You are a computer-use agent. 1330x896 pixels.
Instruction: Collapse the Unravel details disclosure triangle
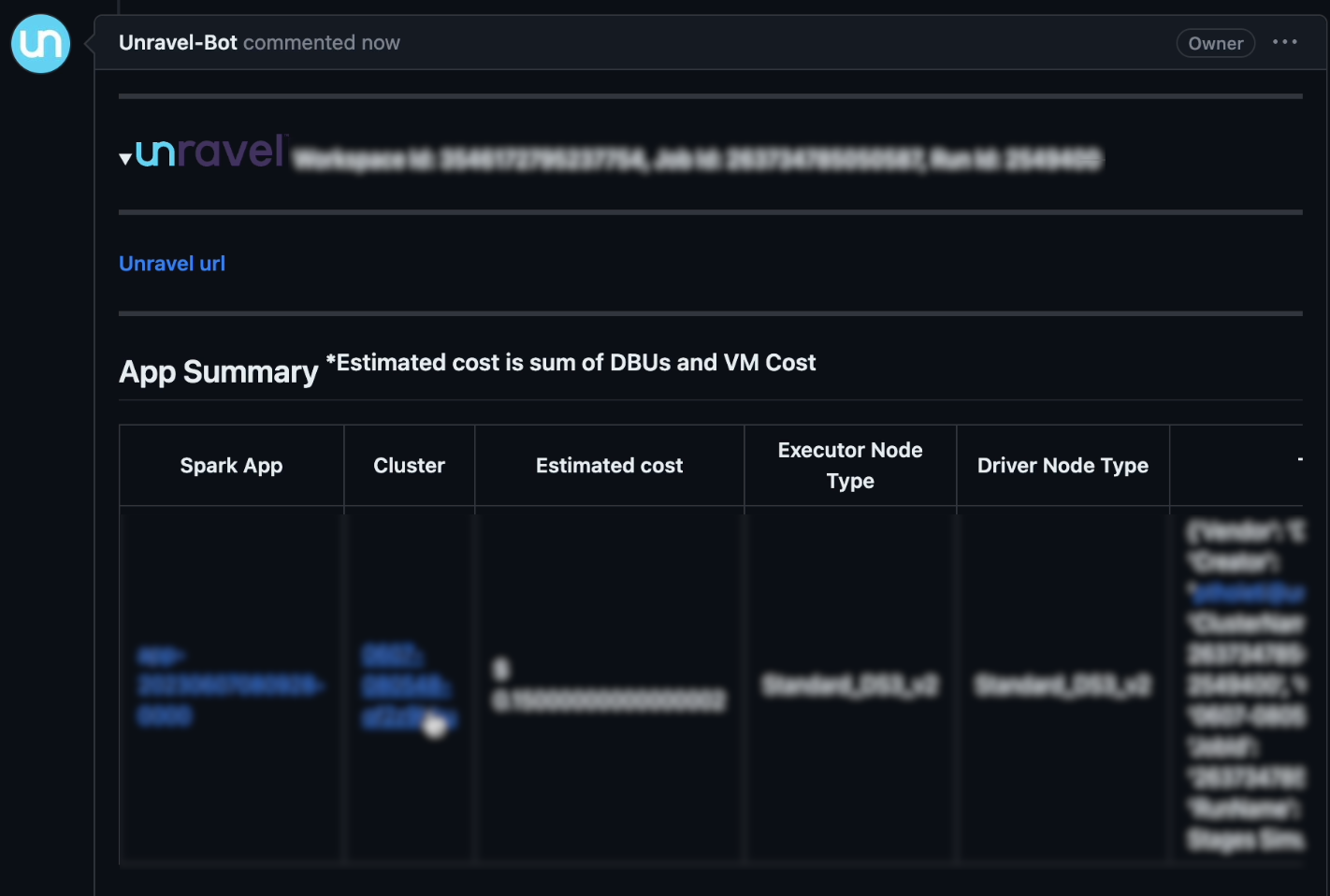125,159
